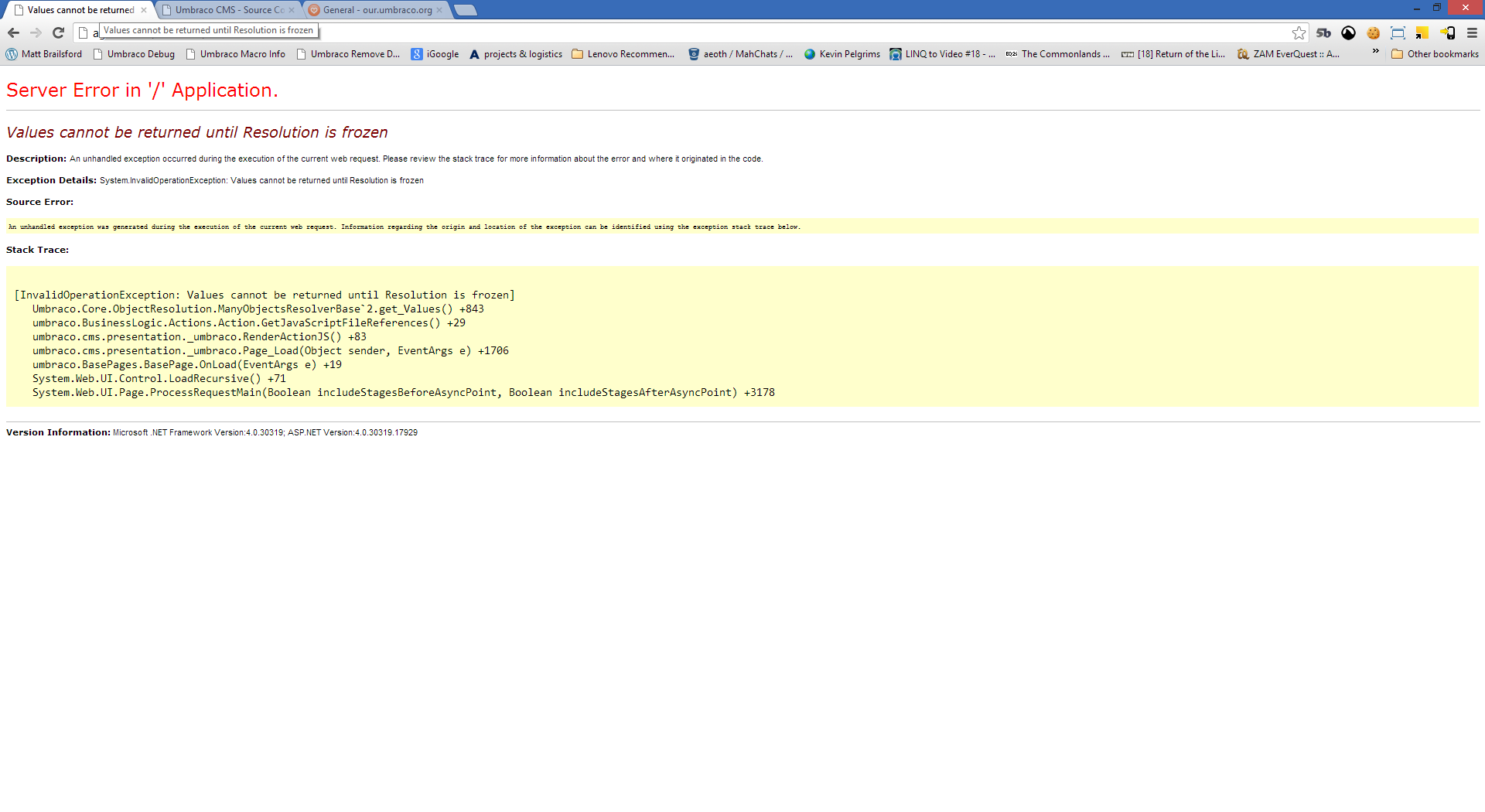Open the LINQ to Video #18 bookmark
The height and width of the screenshot is (812, 1485).
(x=942, y=54)
